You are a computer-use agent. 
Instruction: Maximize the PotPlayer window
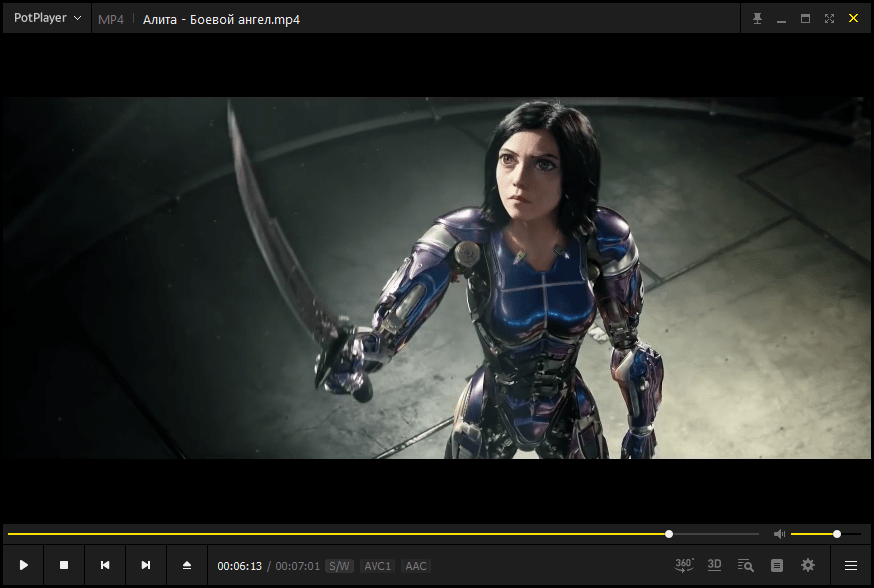805,18
